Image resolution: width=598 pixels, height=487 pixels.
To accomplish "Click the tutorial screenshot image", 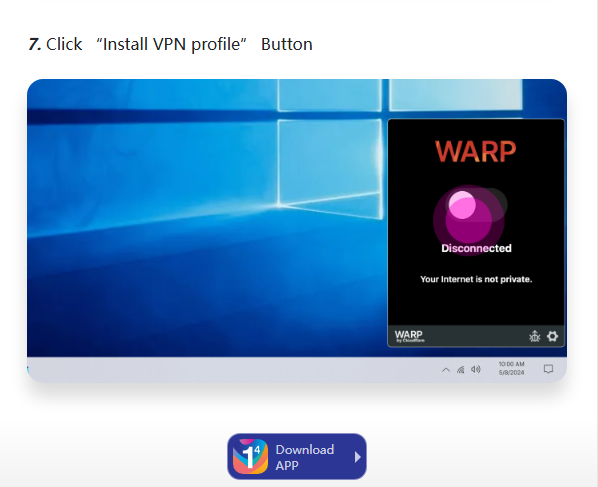I will pyautogui.click(x=297, y=231).
